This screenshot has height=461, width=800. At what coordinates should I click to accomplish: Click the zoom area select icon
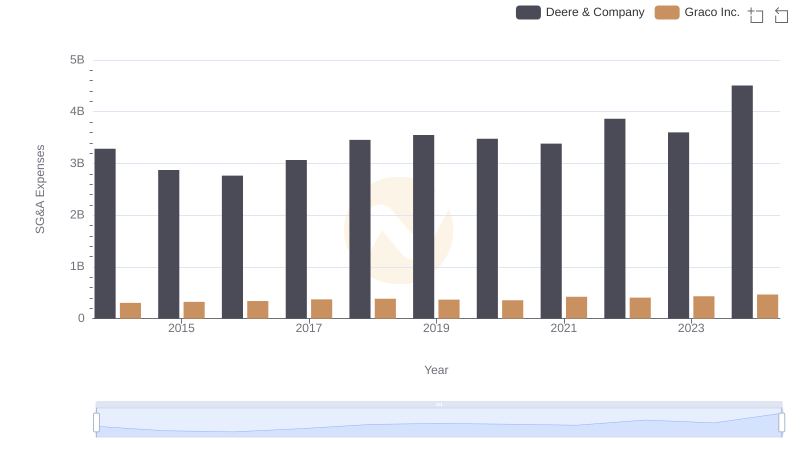coord(756,15)
